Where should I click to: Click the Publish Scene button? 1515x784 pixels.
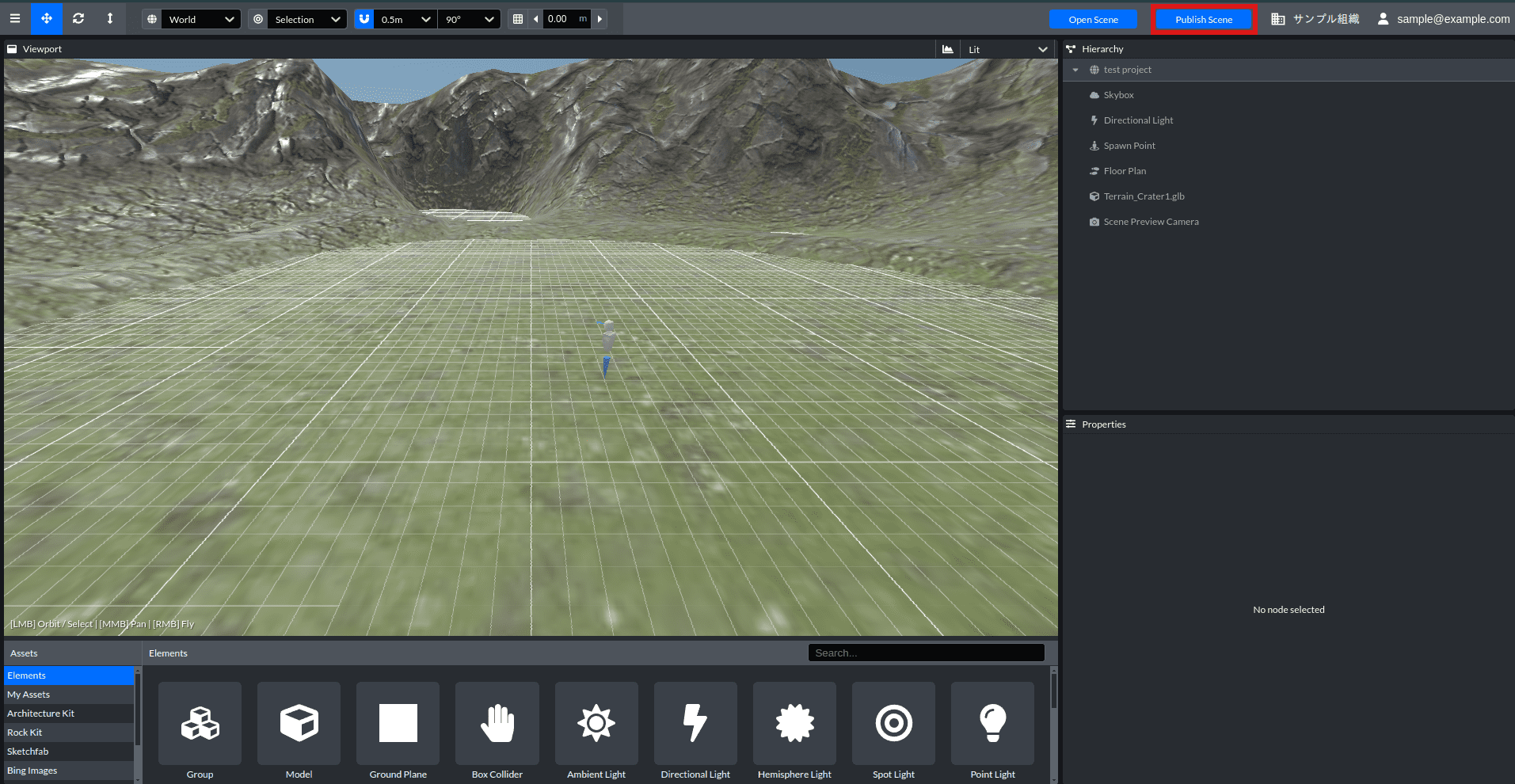[1203, 18]
